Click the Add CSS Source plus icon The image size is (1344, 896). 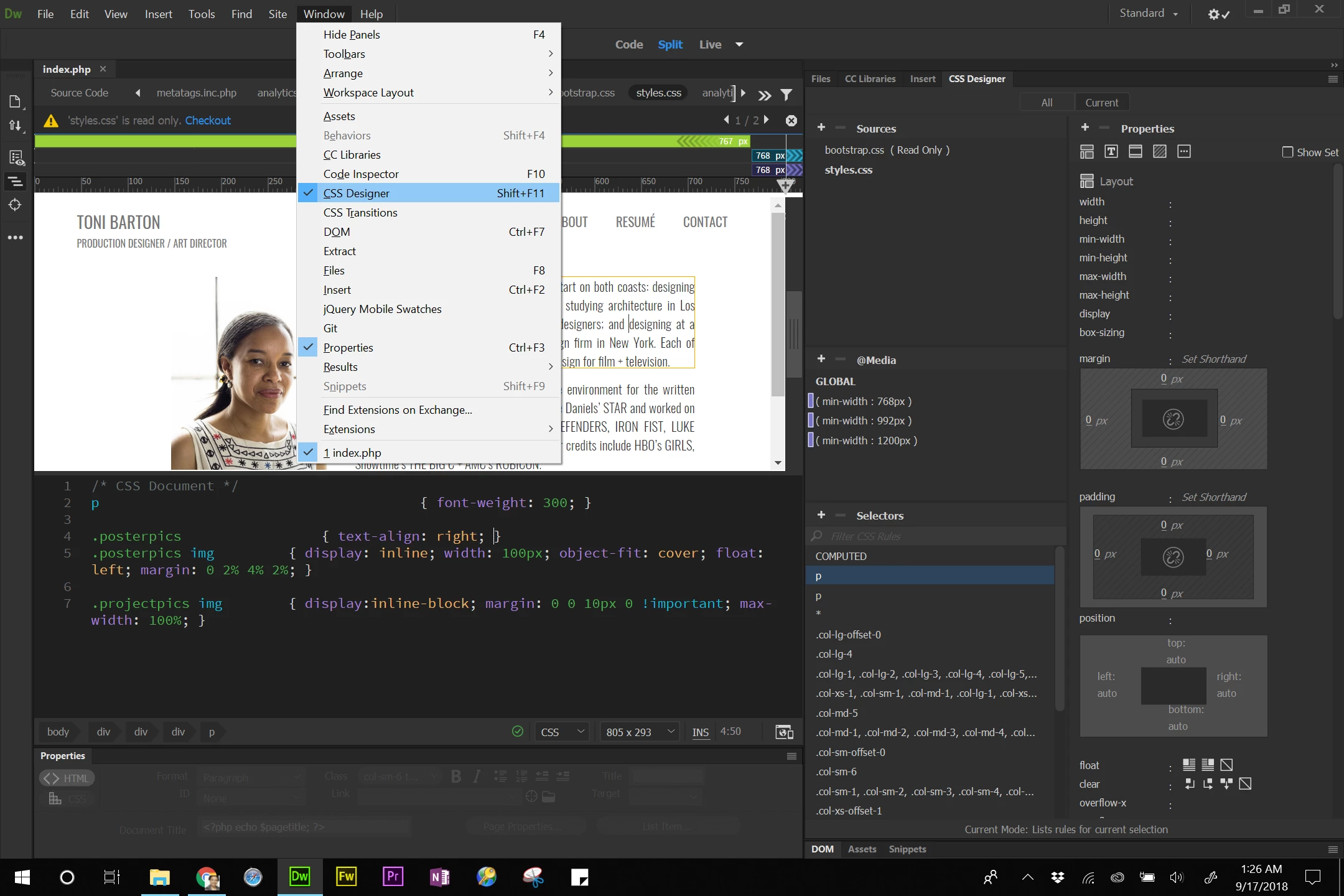point(821,128)
